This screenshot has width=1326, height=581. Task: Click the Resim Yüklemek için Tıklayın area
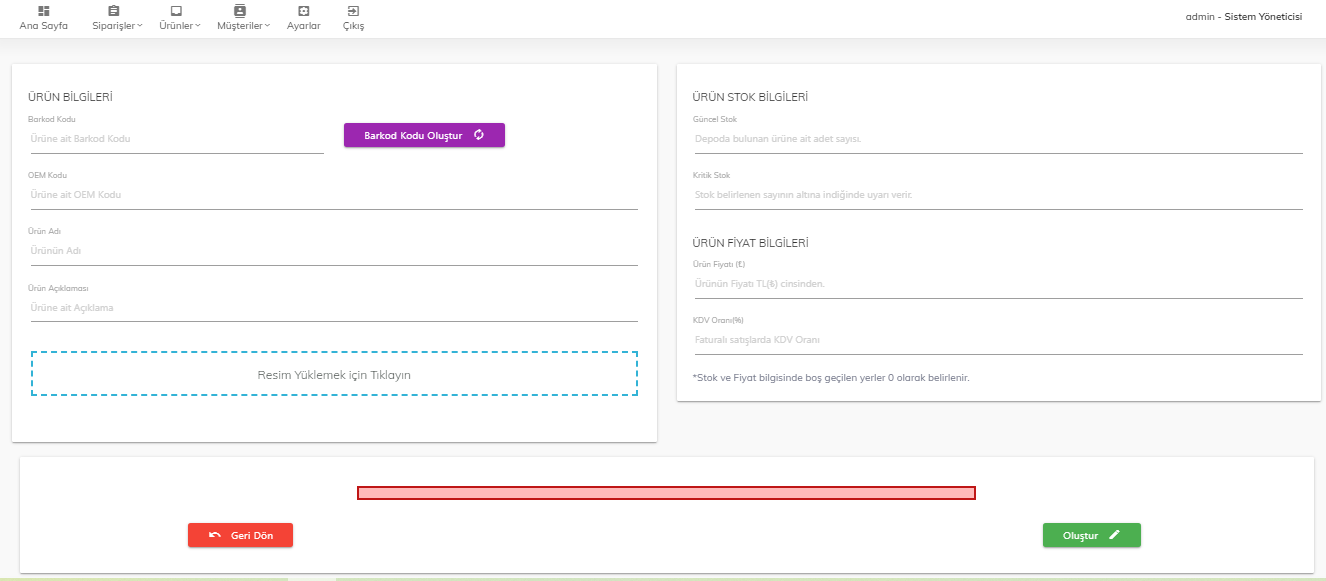coord(334,375)
